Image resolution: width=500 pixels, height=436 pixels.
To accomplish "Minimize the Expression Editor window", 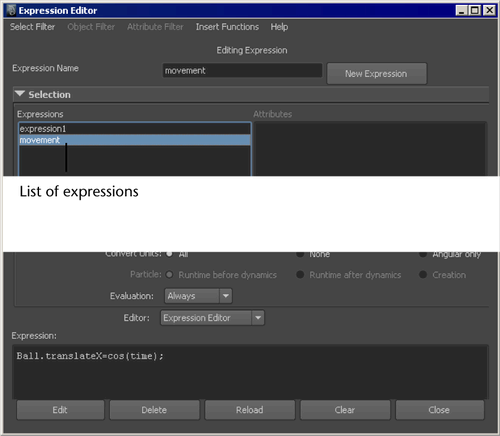I will click(461, 10).
